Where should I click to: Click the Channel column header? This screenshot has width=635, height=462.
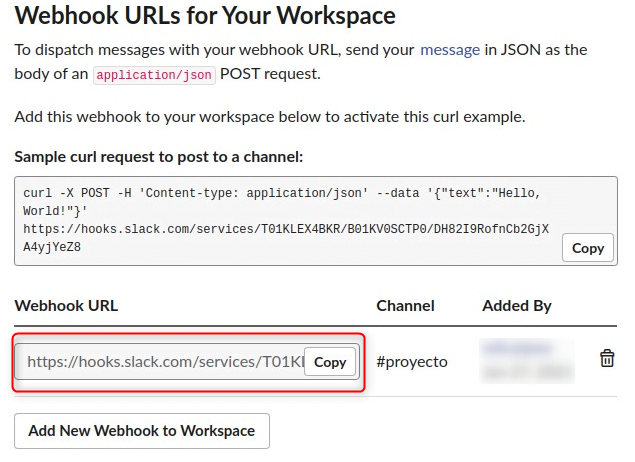(x=405, y=306)
